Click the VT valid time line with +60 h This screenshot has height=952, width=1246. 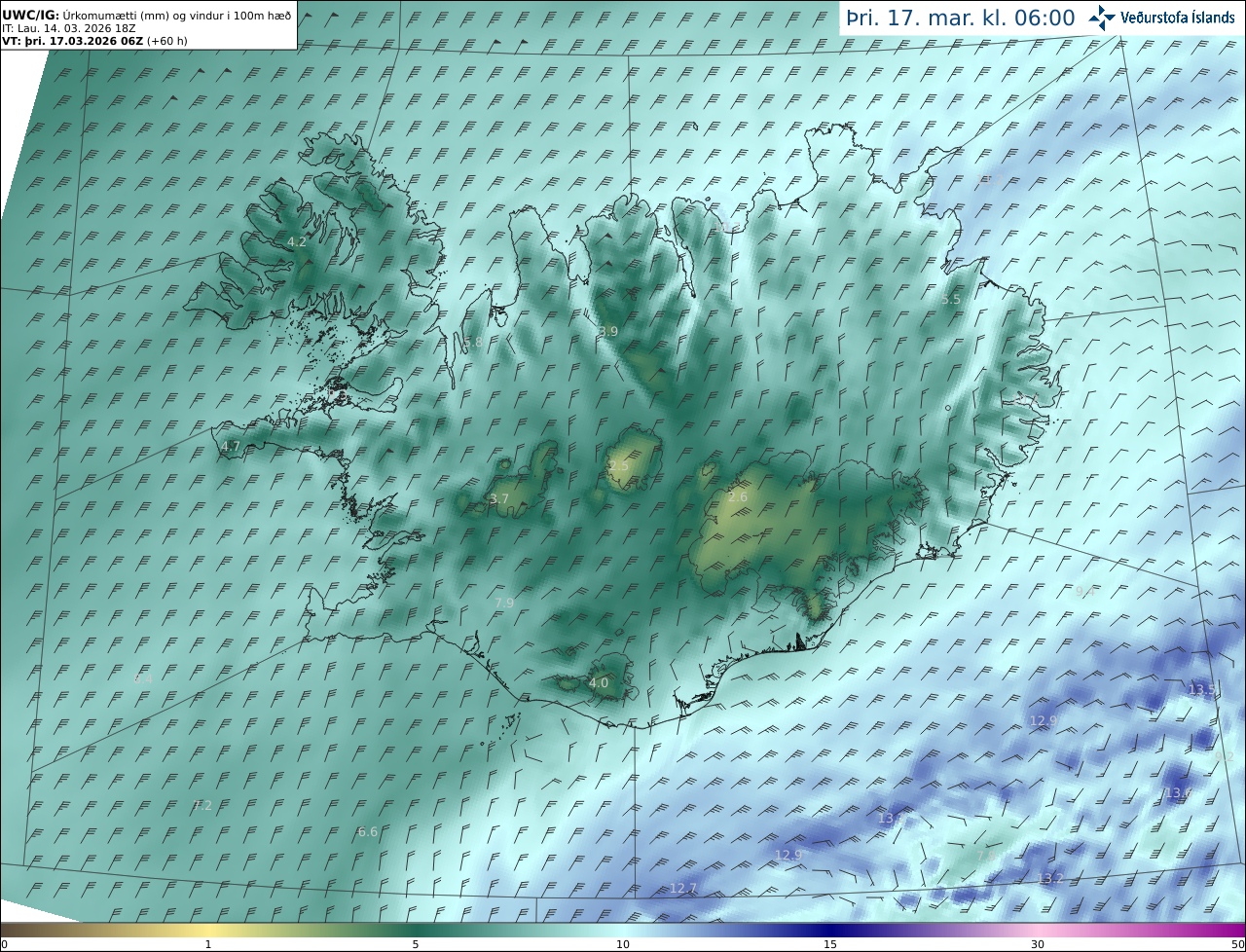pyautogui.click(x=94, y=41)
